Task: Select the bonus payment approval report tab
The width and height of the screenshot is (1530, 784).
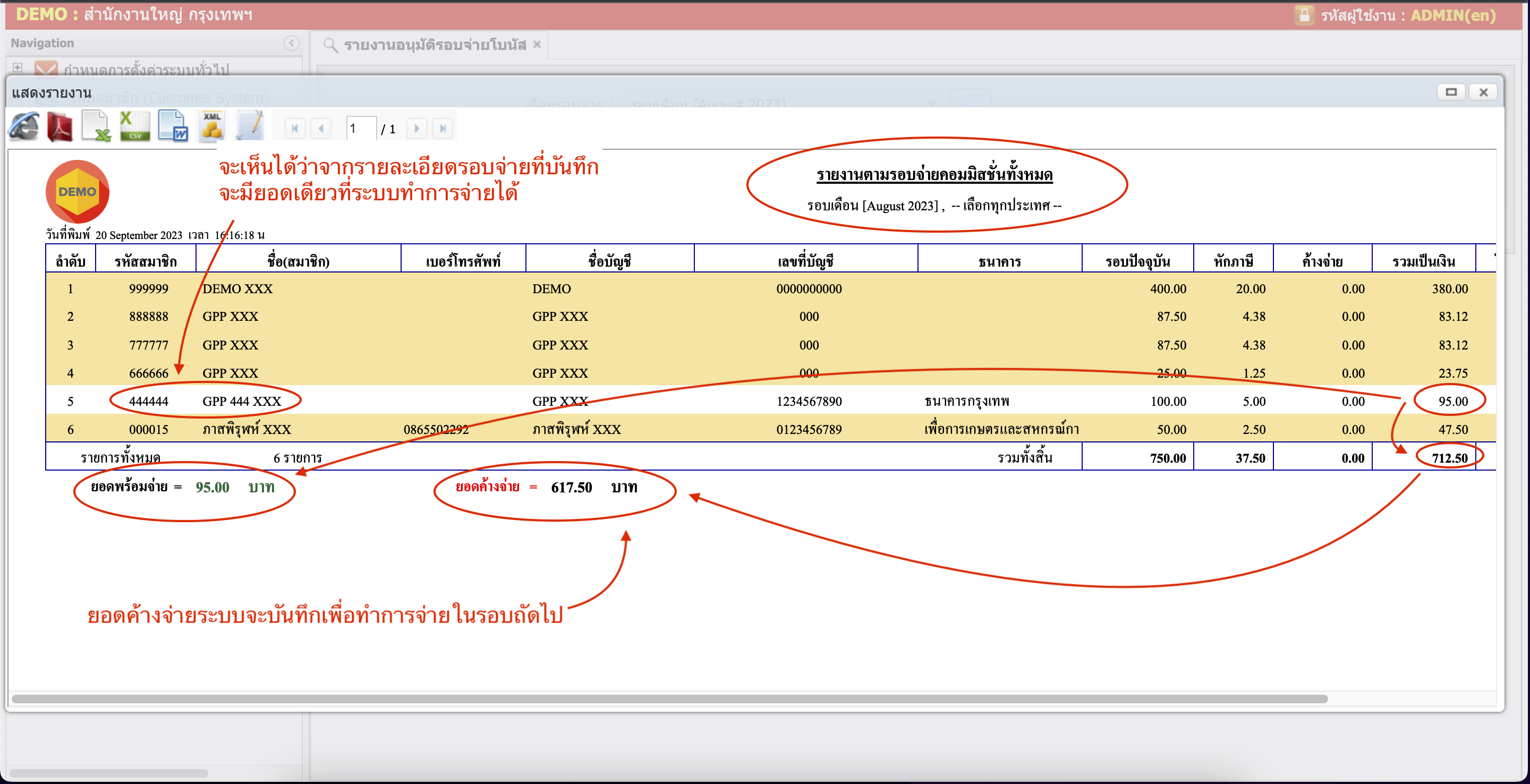Action: pos(434,45)
